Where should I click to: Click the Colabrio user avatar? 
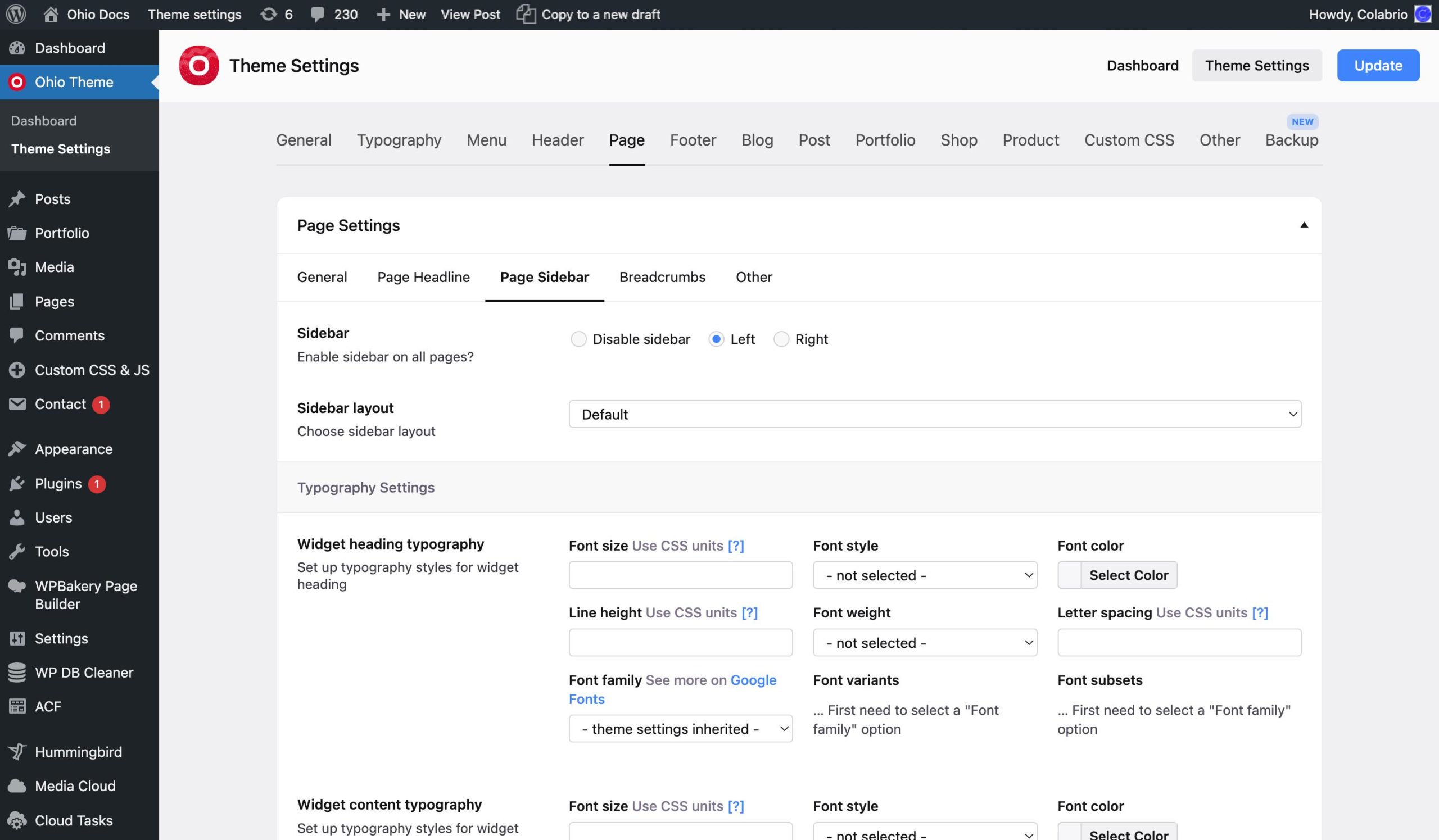pos(1423,14)
